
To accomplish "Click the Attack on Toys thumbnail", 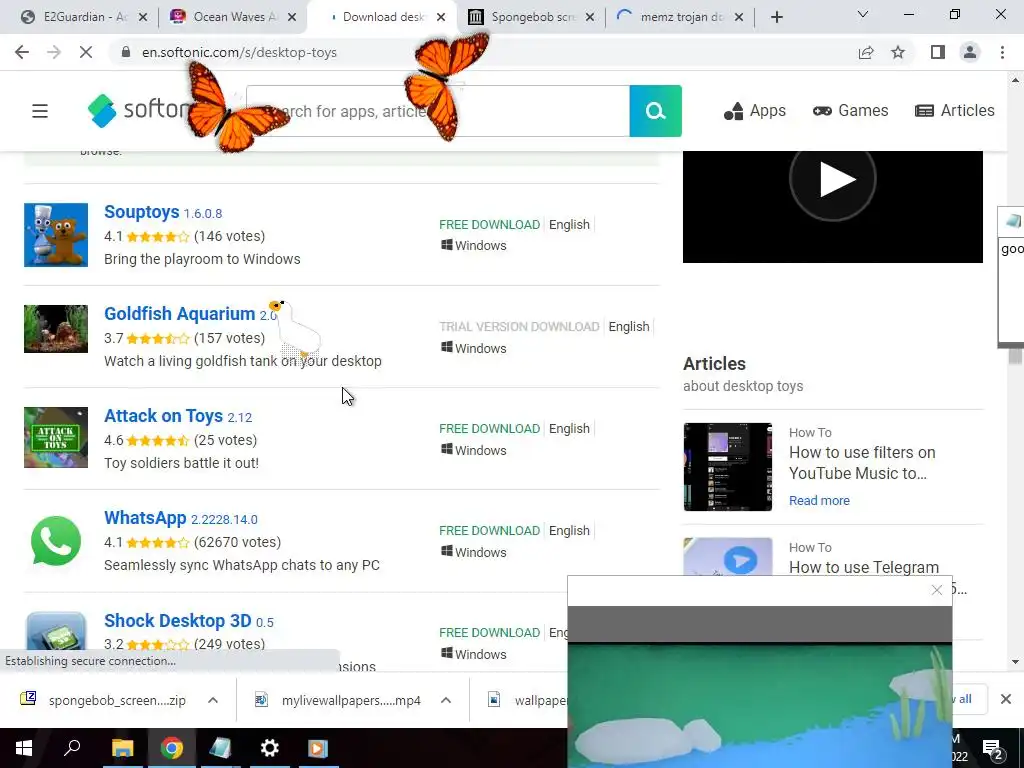I will (56, 438).
